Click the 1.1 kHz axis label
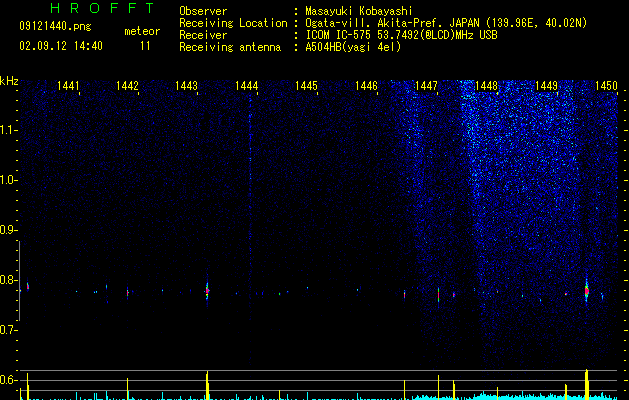Screen dimensions: 629x400 (8, 131)
